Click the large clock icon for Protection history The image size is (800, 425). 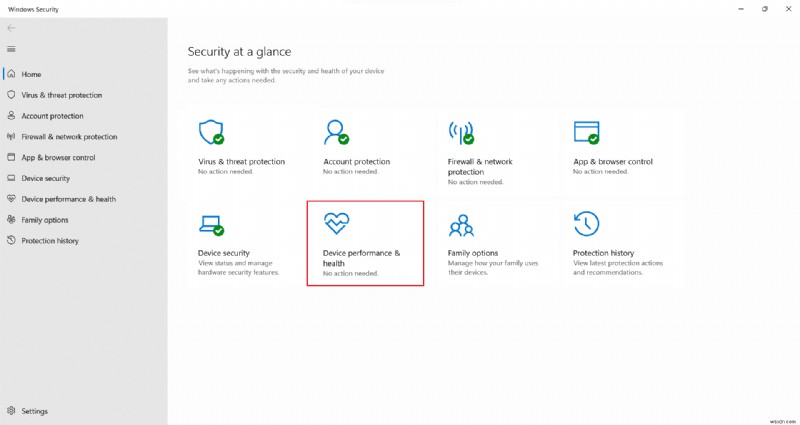coord(586,224)
